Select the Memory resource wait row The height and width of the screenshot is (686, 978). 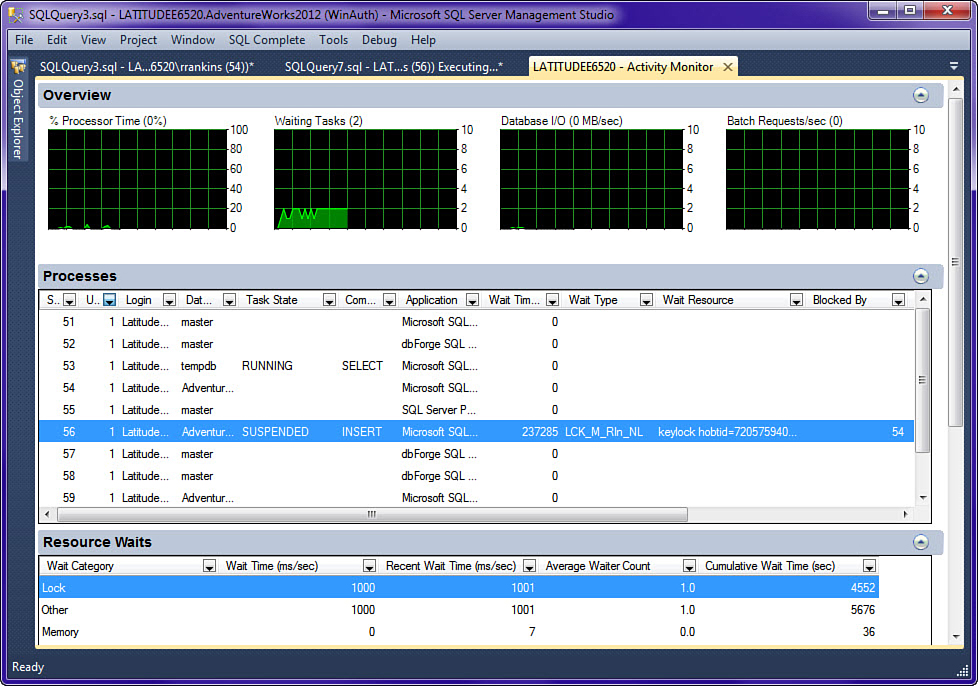400,632
